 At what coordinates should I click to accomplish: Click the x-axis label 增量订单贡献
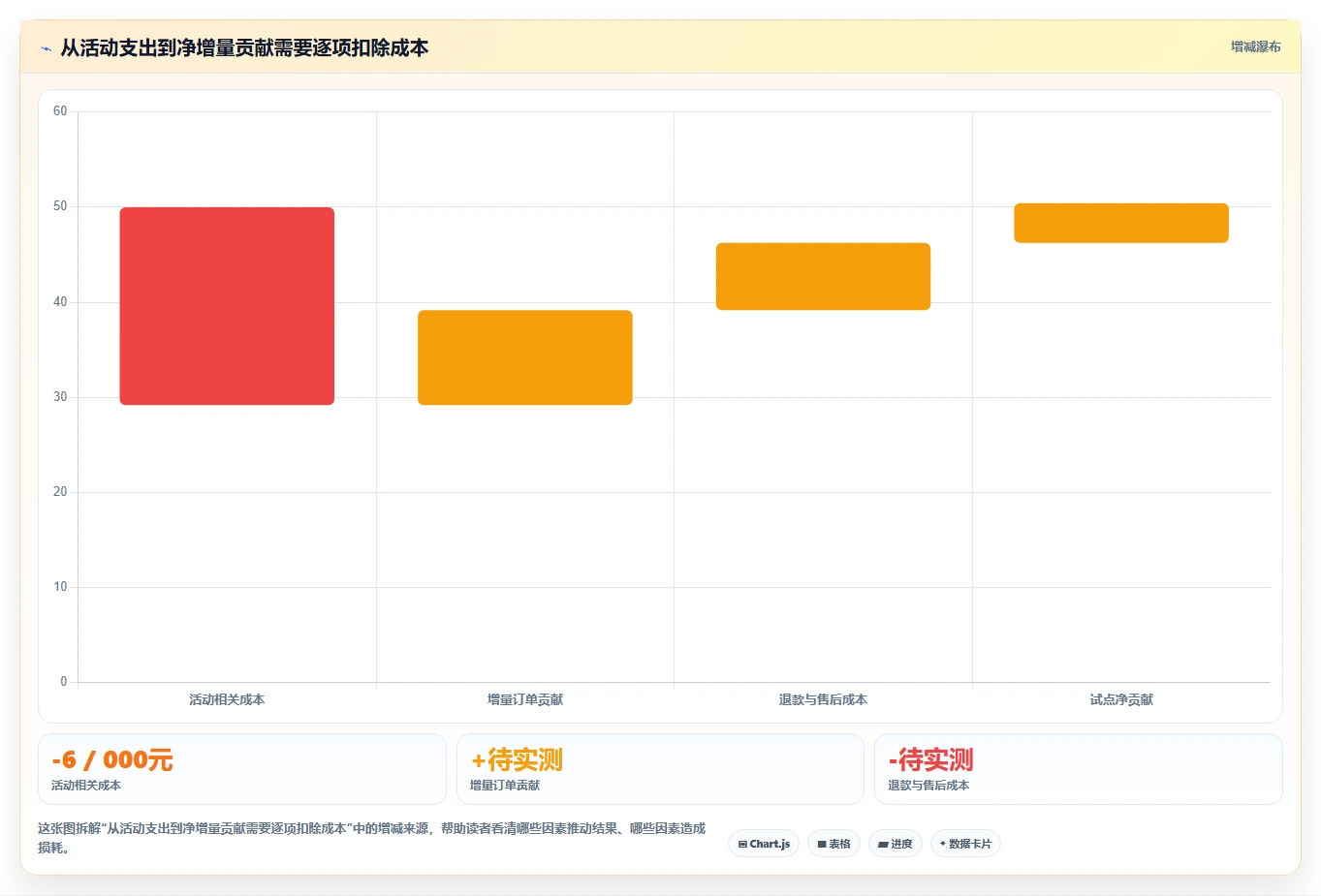(525, 699)
